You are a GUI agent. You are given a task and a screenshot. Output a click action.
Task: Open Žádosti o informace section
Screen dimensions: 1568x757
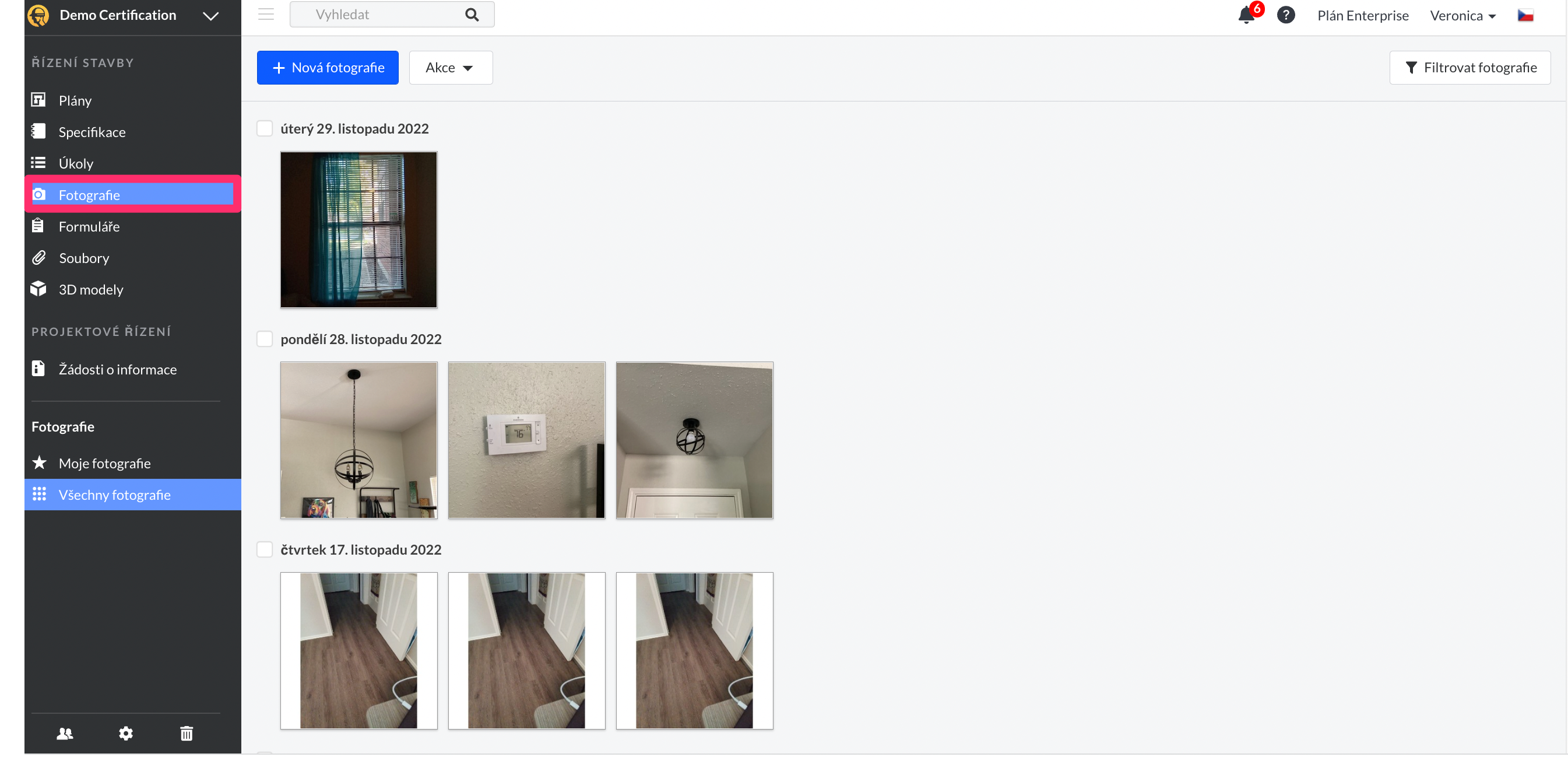point(118,370)
